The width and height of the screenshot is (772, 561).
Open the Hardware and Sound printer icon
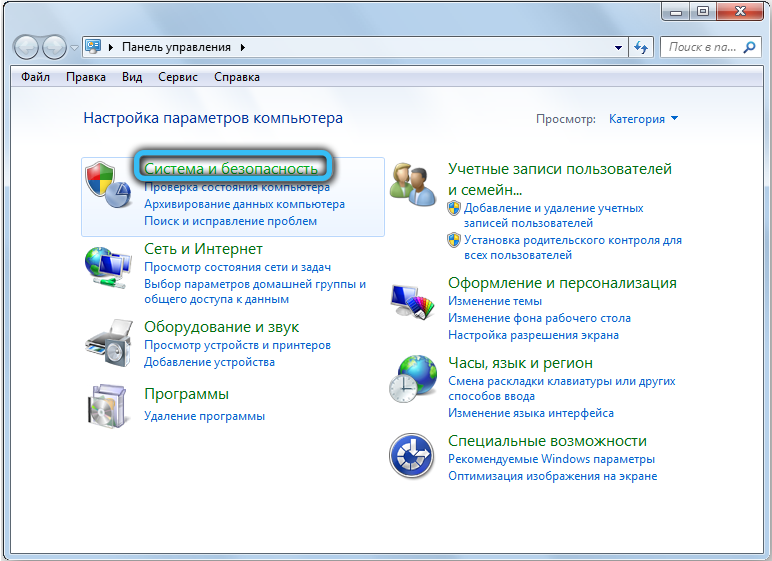[x=109, y=343]
